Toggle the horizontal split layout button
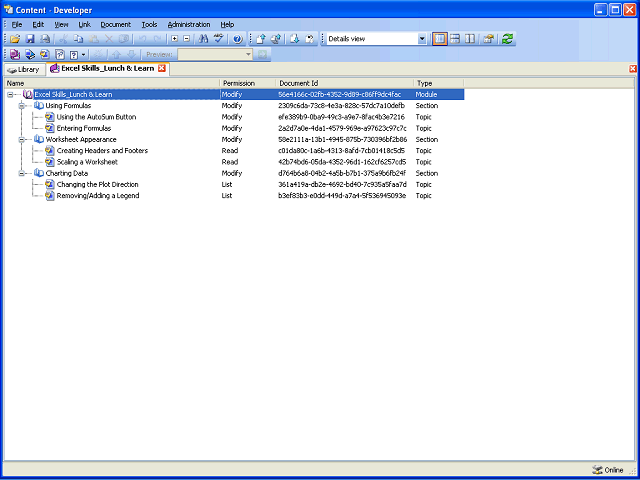640x480 pixels. tap(455, 39)
